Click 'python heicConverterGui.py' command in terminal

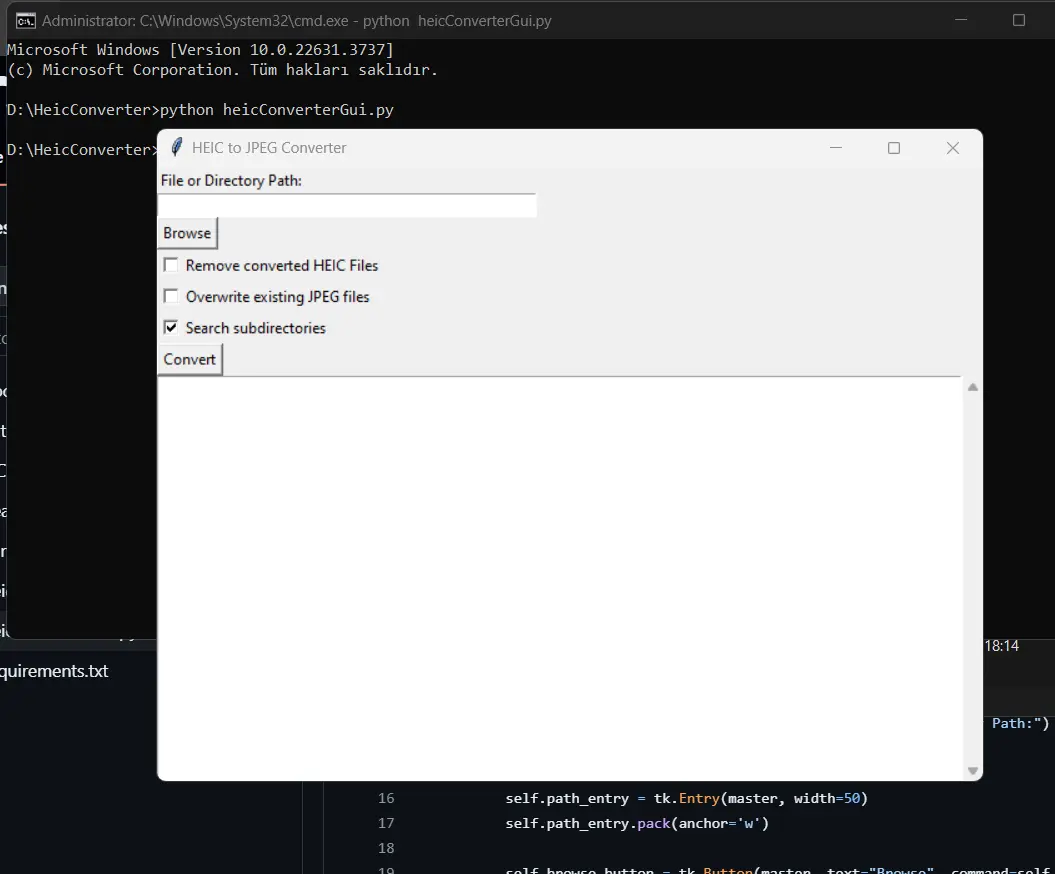277,110
